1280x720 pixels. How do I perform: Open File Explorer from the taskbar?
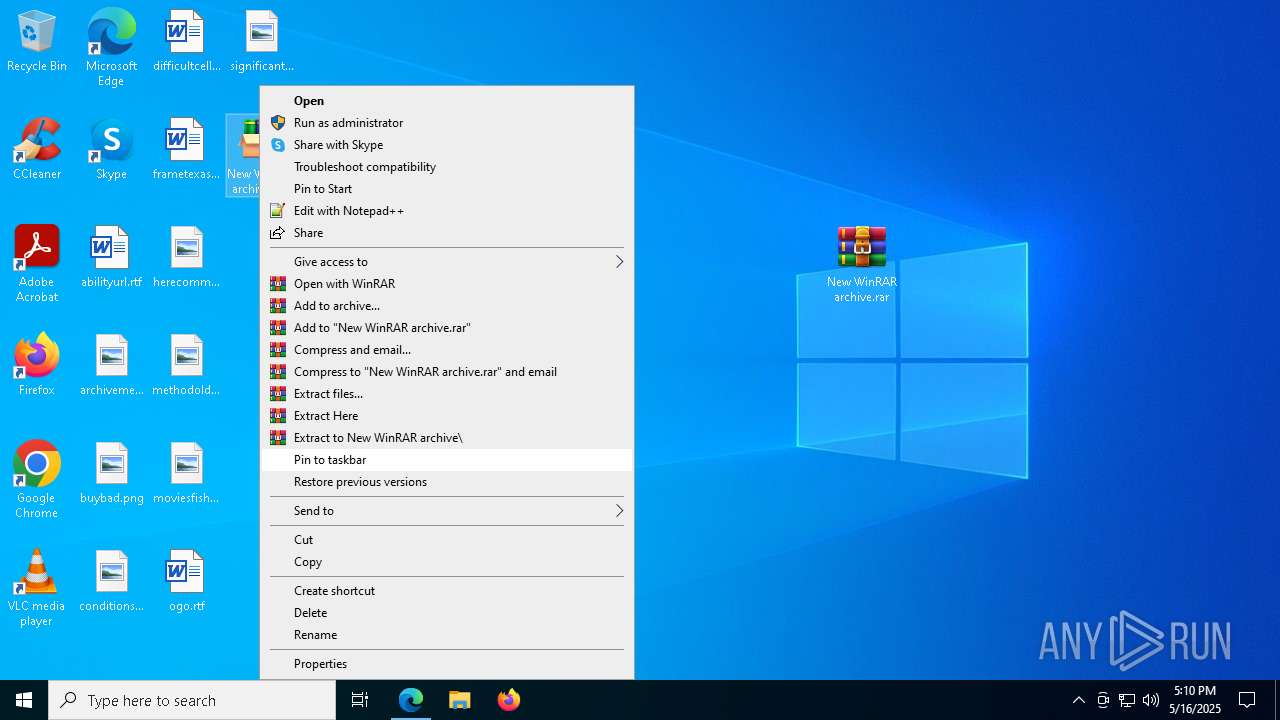(460, 700)
